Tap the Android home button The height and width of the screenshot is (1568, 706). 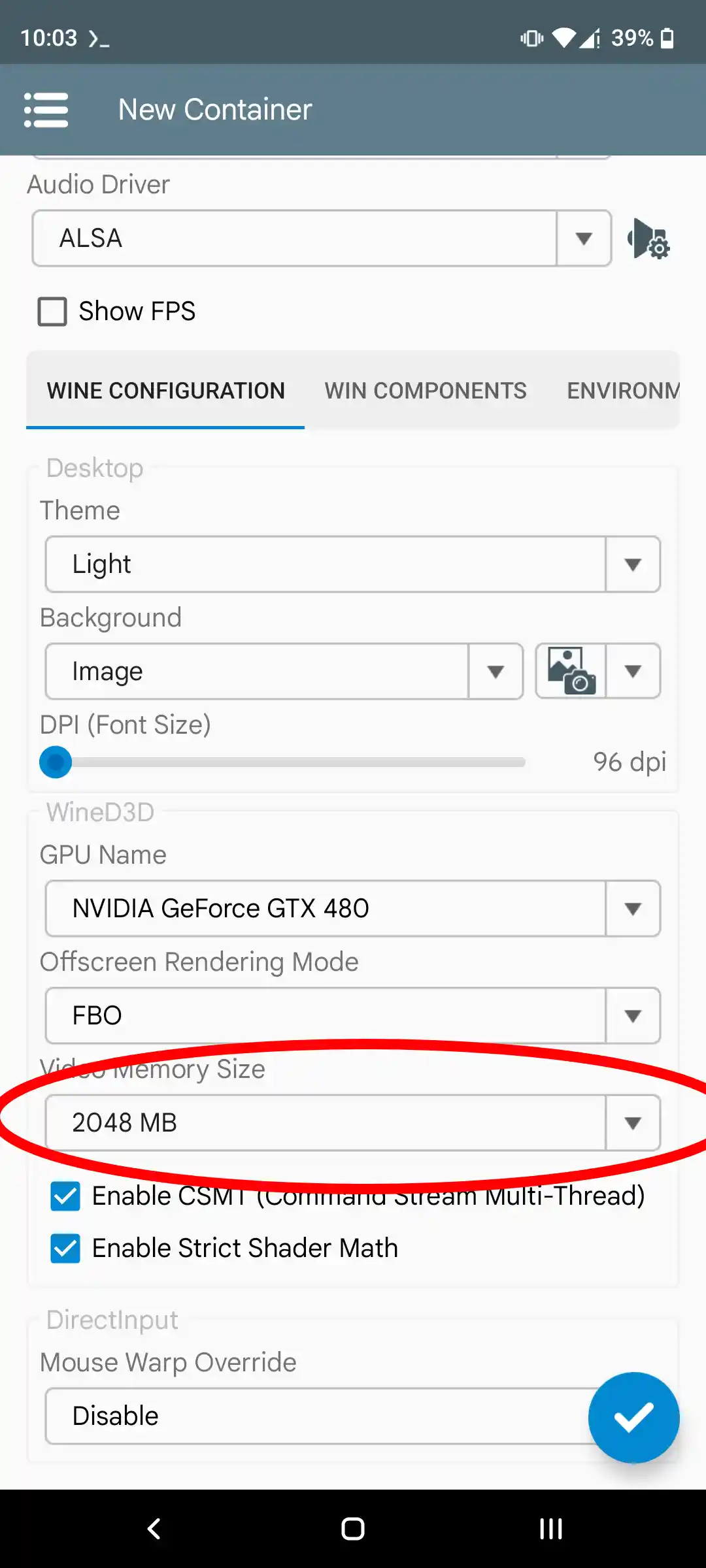pyautogui.click(x=353, y=1529)
